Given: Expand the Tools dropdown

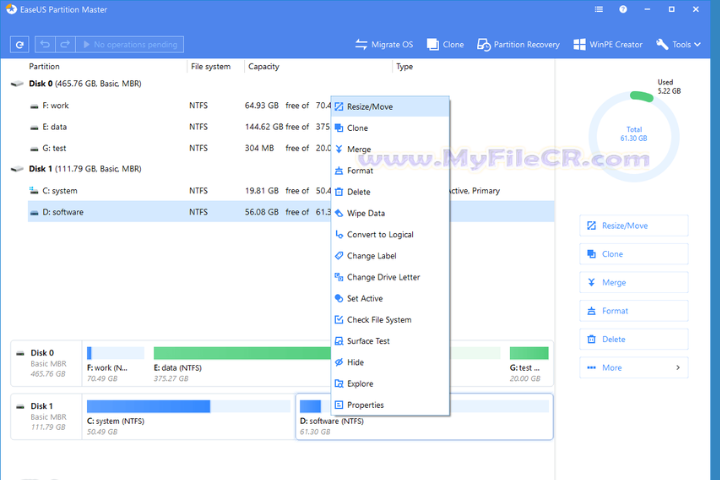Looking at the screenshot, I should pos(678,45).
